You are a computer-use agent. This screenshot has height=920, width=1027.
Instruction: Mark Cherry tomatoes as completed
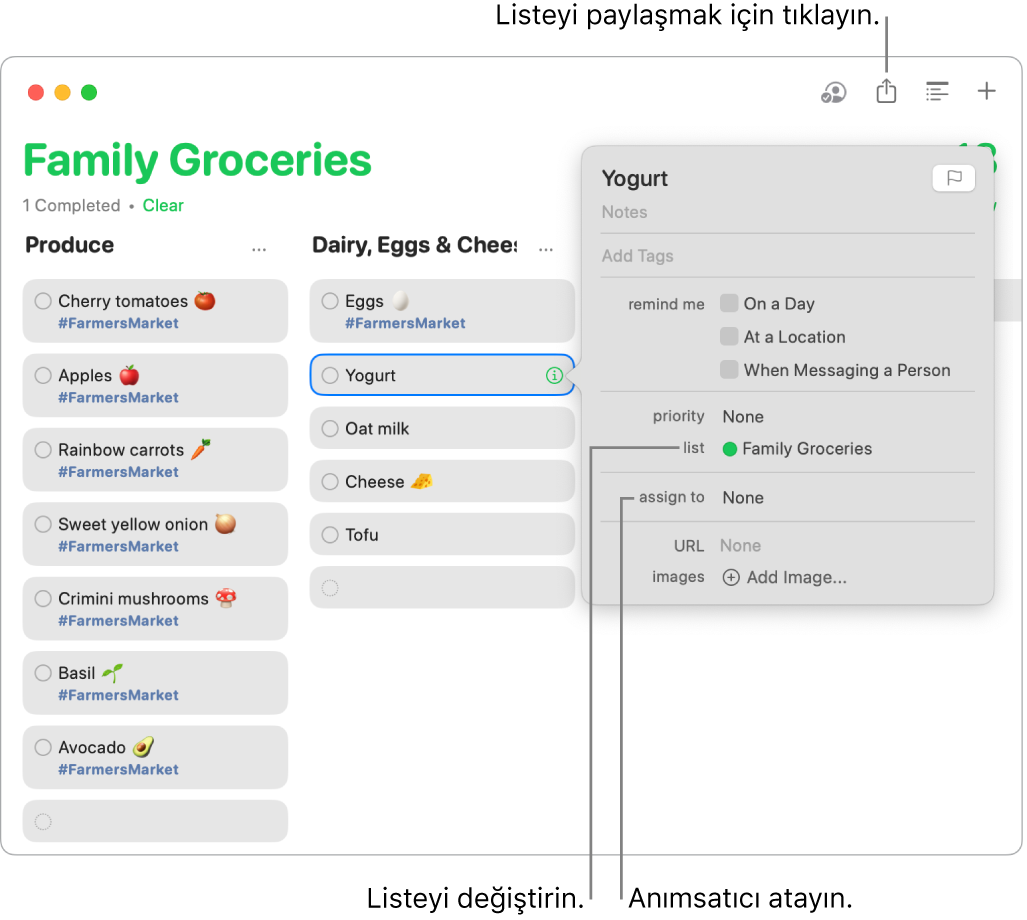pyautogui.click(x=43, y=301)
